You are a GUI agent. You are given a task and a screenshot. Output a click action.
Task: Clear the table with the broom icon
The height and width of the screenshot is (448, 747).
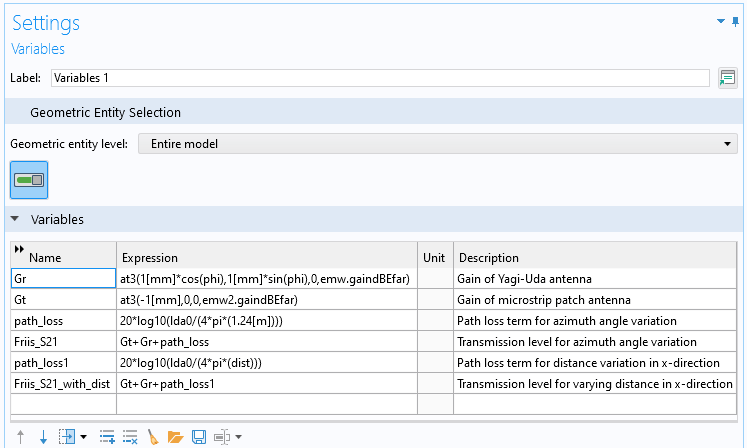pyautogui.click(x=153, y=437)
